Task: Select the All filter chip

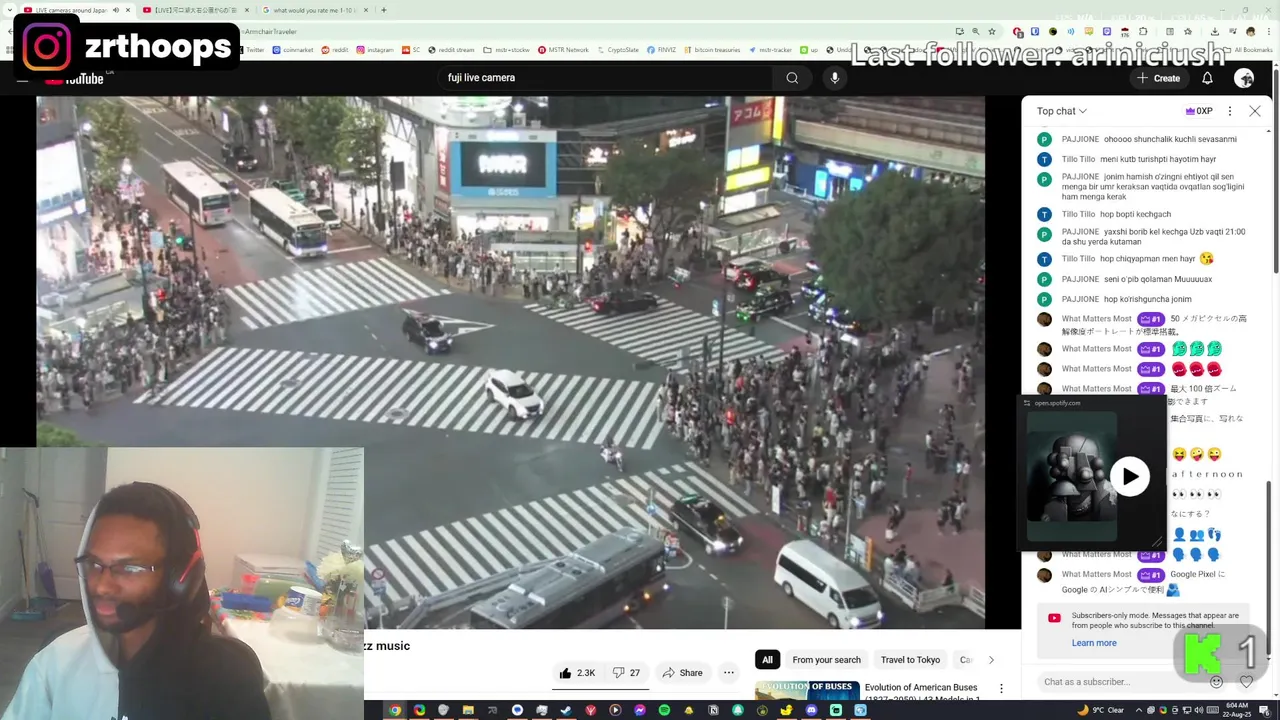Action: click(767, 660)
